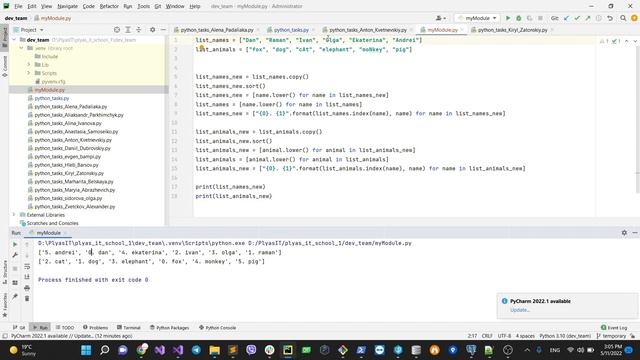Collapse all nodes in the Project panel
Image resolution: width=640 pixels, height=360 pixels.
click(x=138, y=30)
